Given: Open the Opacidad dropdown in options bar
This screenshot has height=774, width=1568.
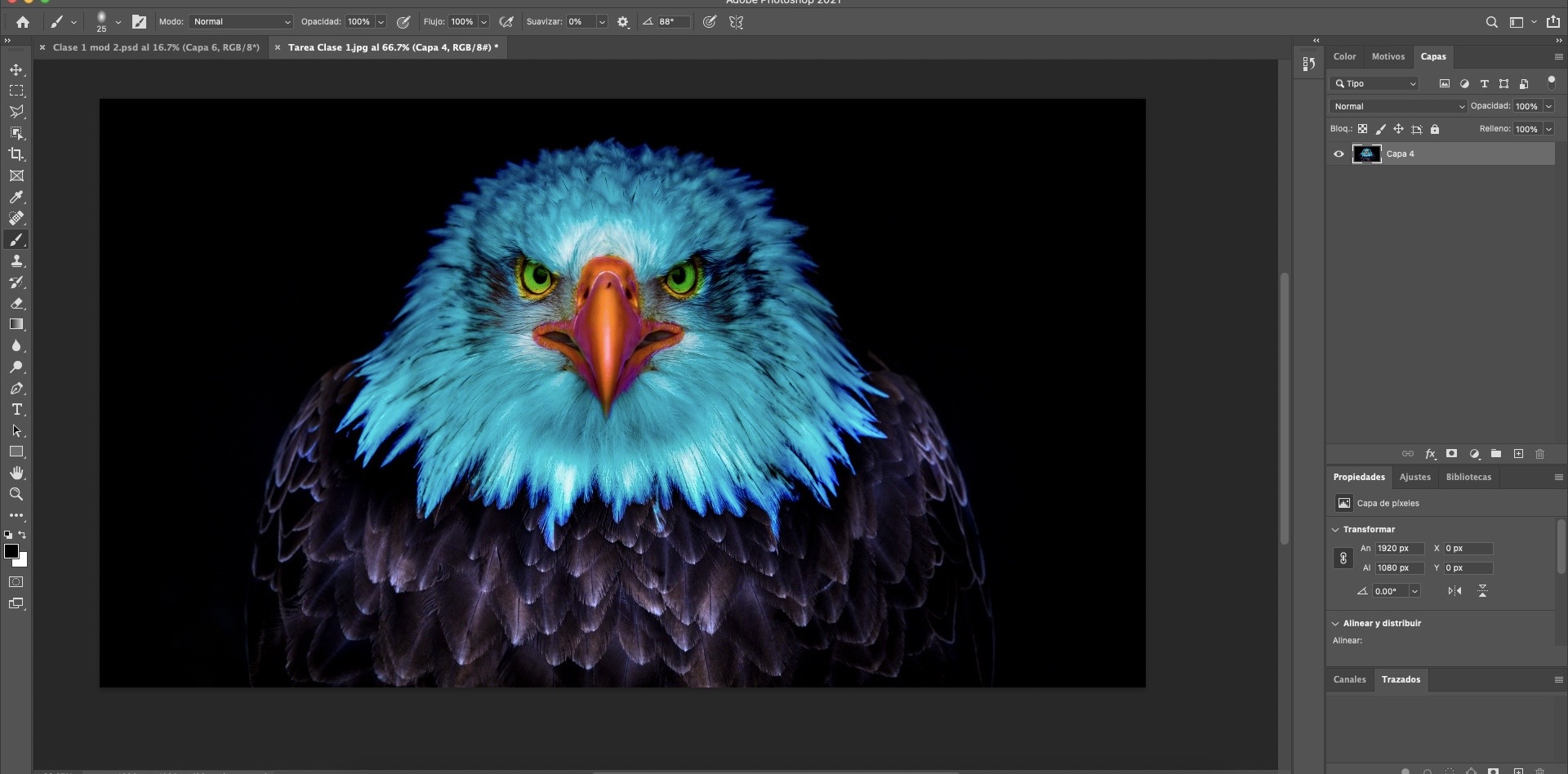Looking at the screenshot, I should 381,22.
